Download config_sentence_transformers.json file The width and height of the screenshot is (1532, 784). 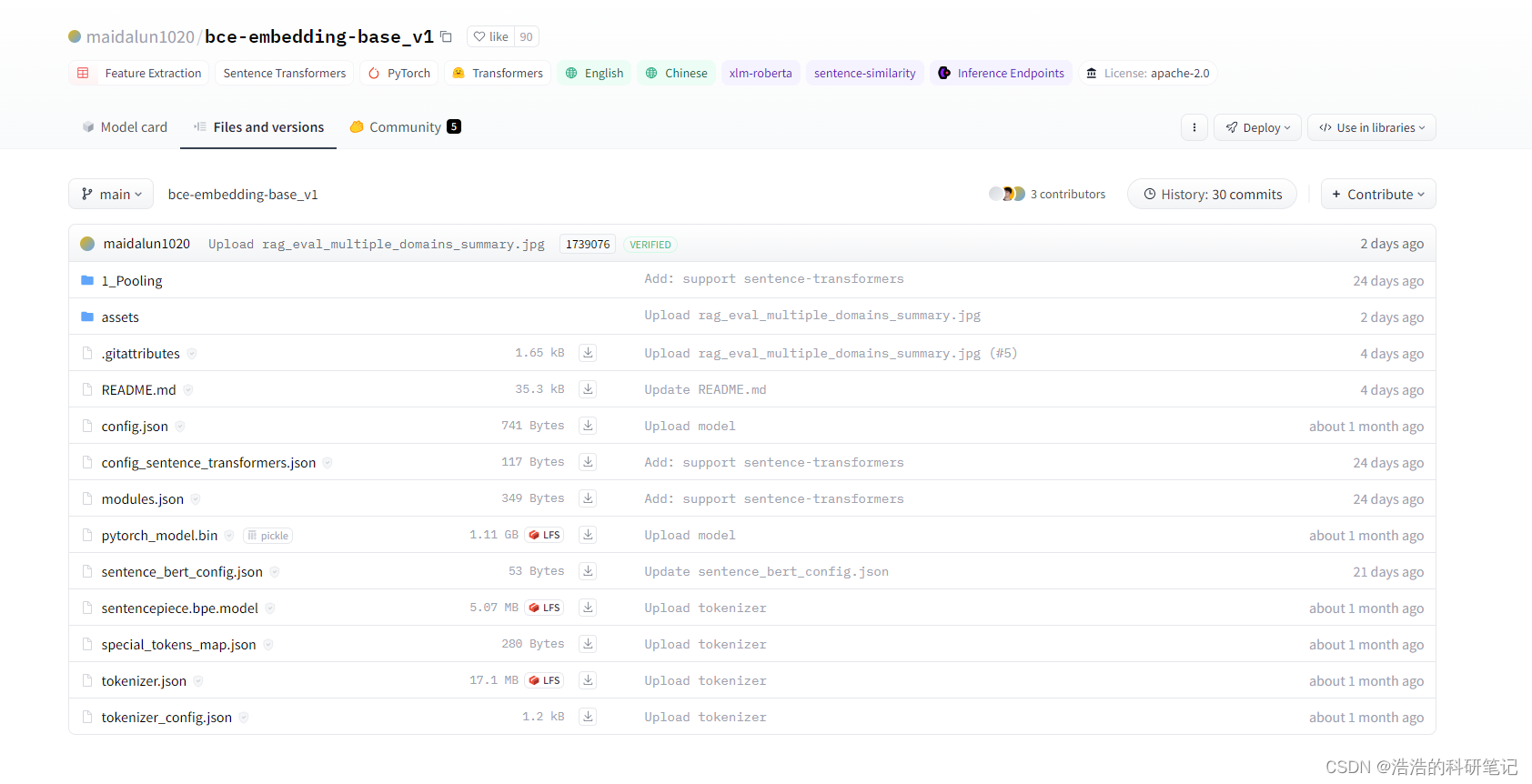(x=589, y=462)
